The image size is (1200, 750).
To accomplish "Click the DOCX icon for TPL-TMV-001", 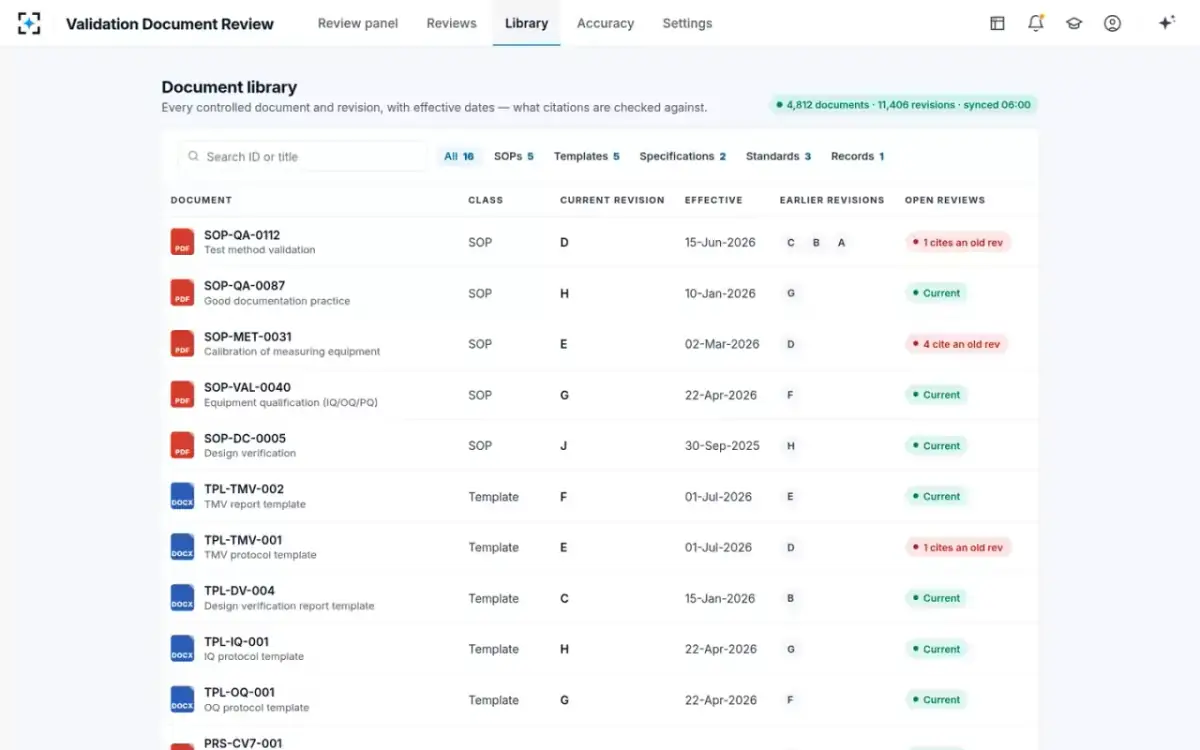I will pyautogui.click(x=182, y=547).
